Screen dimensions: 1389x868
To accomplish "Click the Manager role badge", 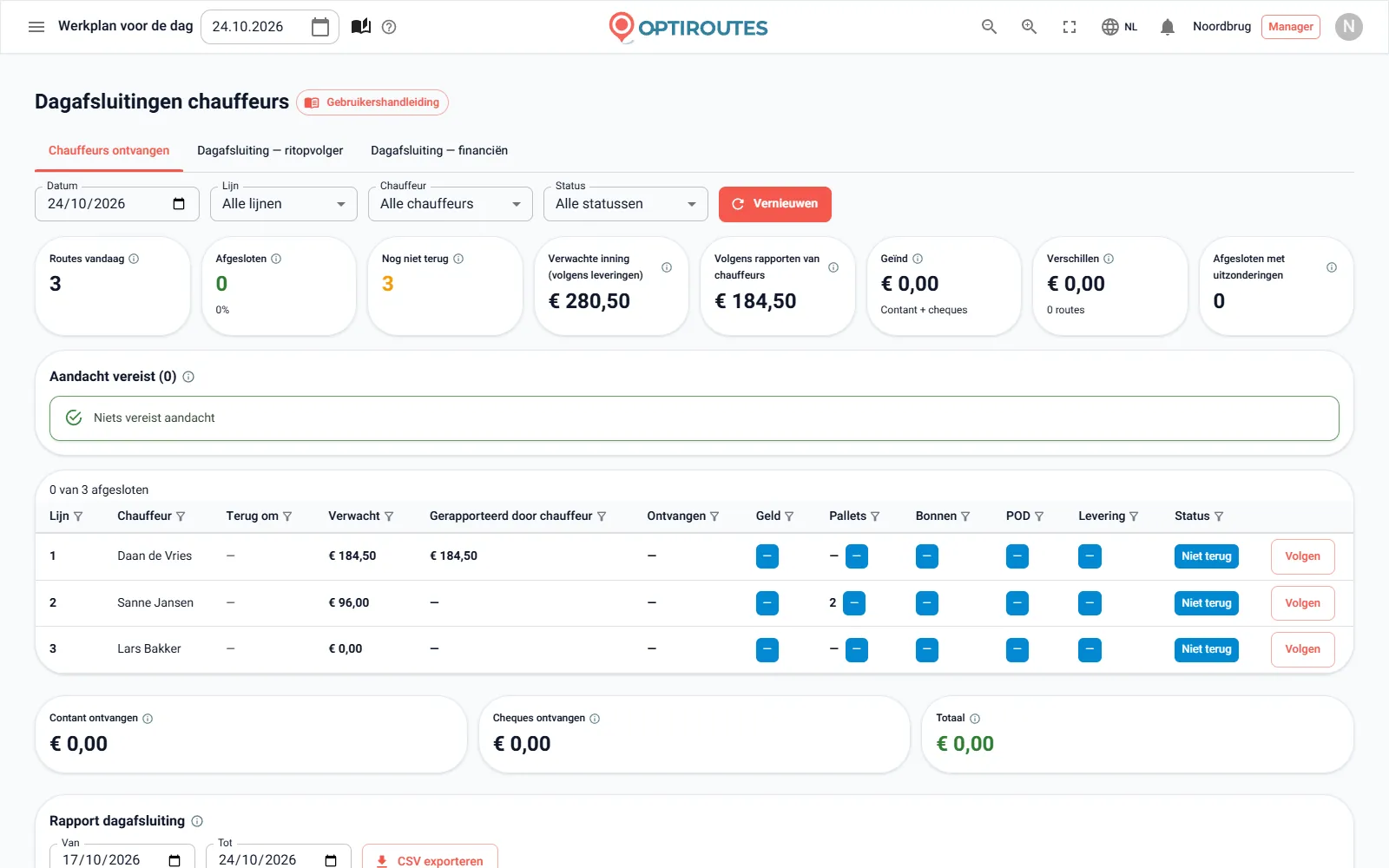I will point(1290,27).
